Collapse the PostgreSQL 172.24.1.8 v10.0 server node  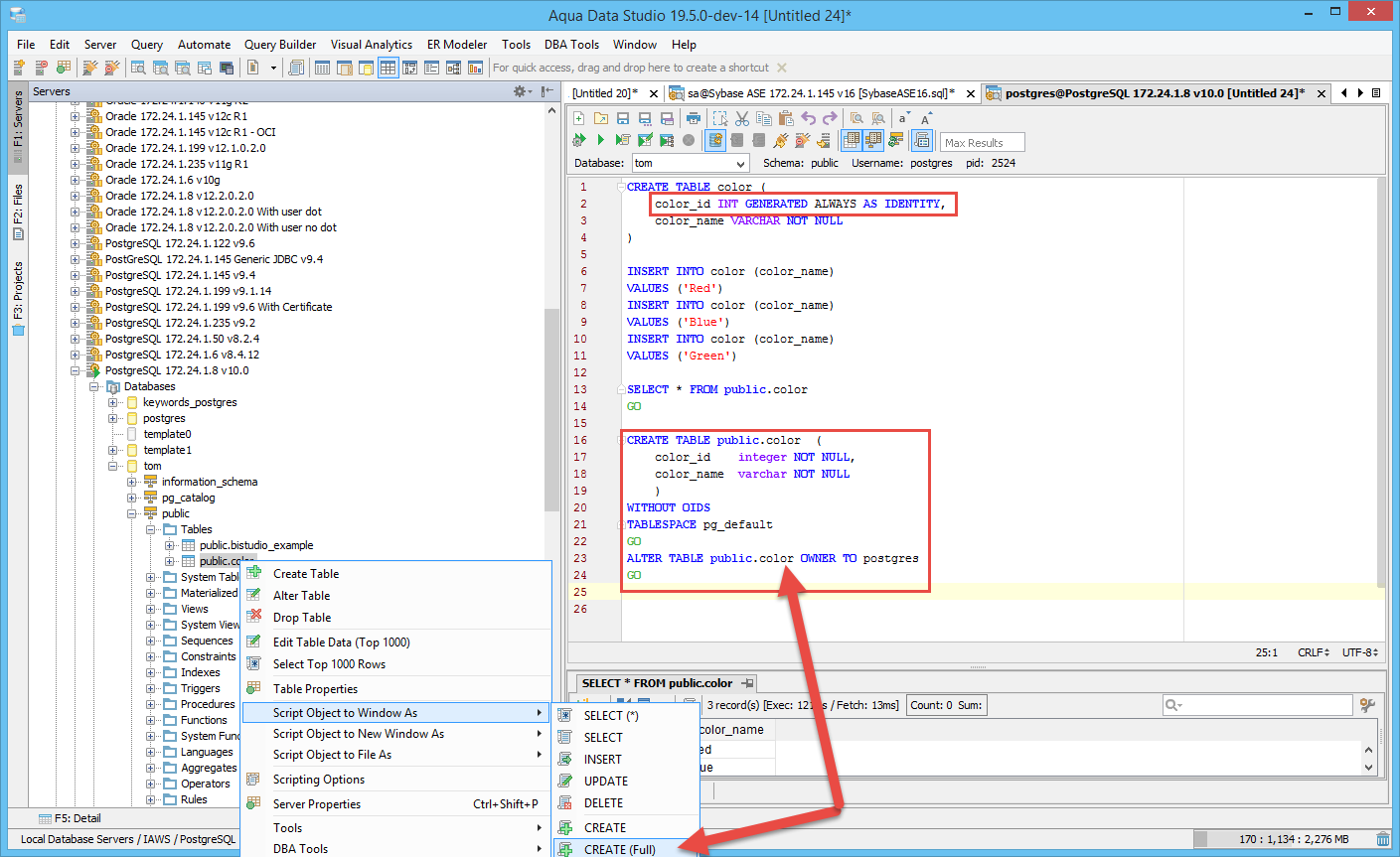tap(75, 370)
